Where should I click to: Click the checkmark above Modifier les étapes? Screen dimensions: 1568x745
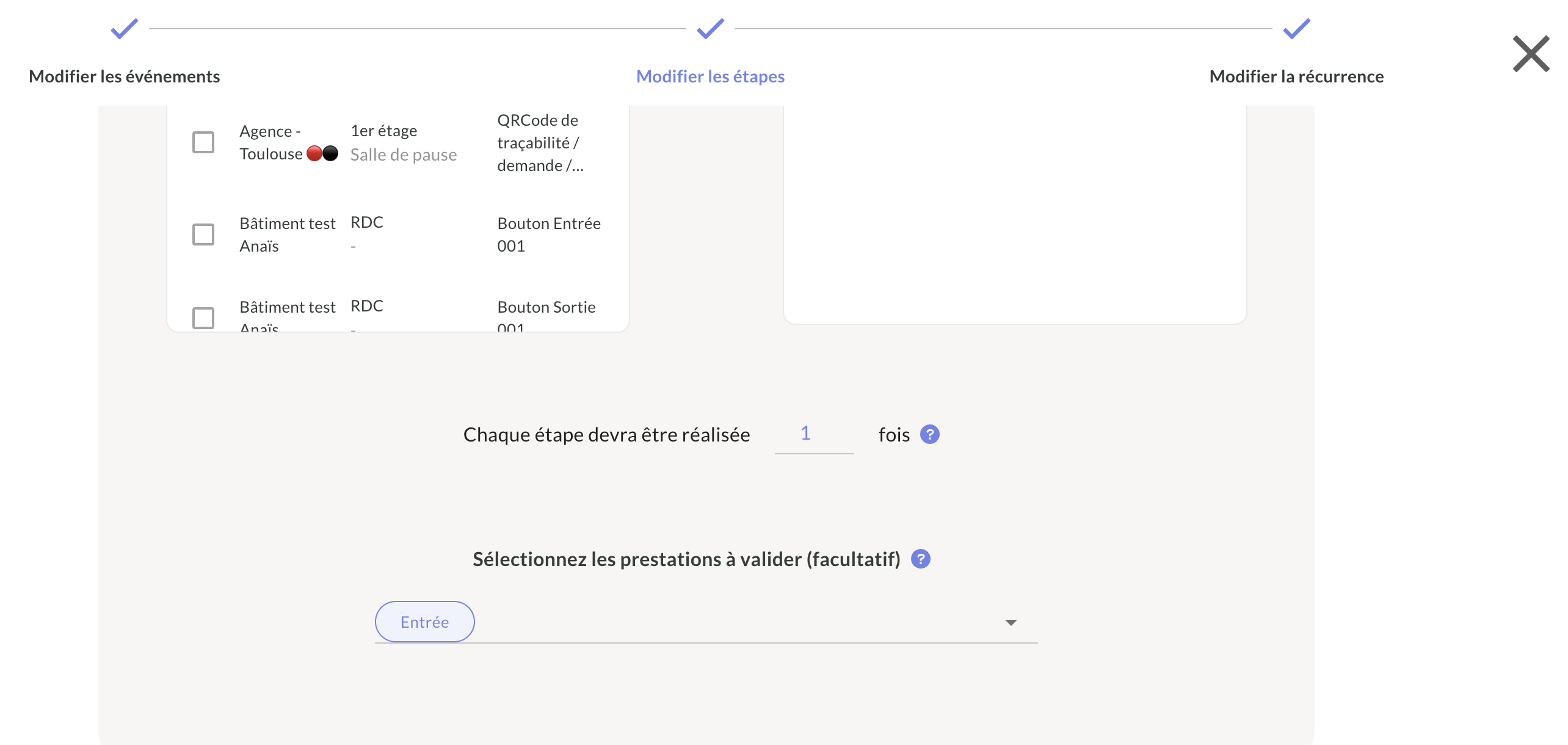click(710, 28)
